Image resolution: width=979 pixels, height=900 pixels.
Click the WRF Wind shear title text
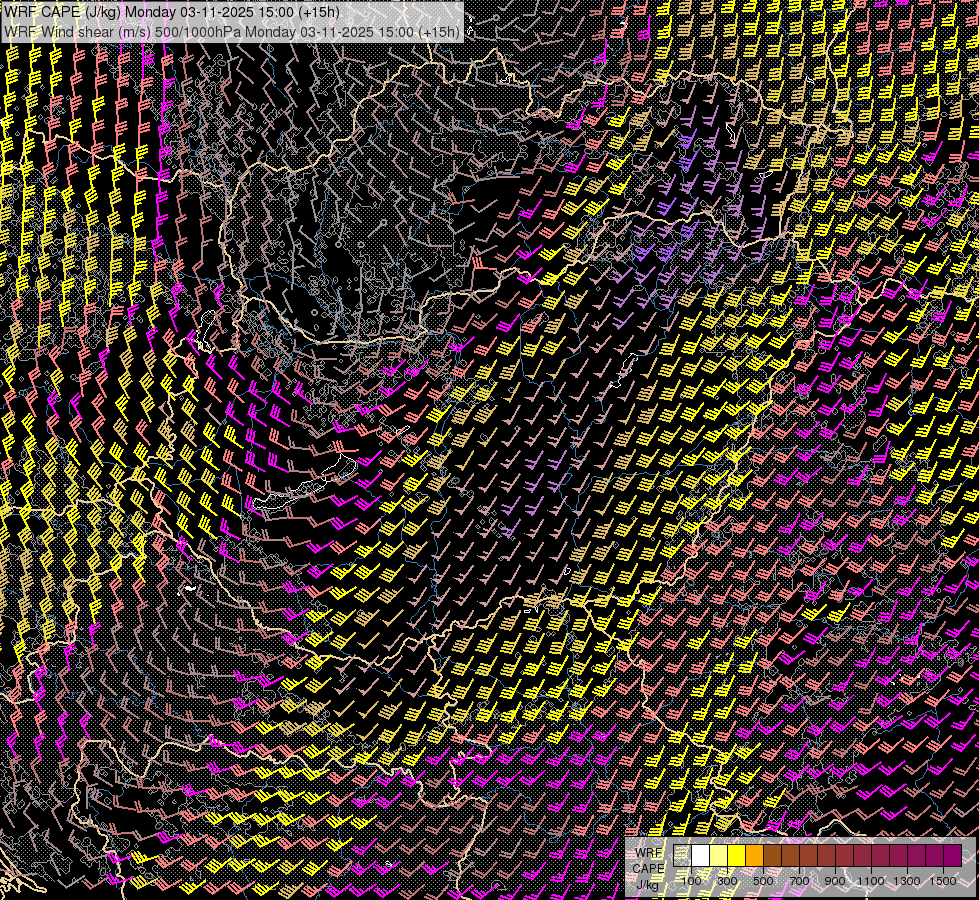[60, 31]
